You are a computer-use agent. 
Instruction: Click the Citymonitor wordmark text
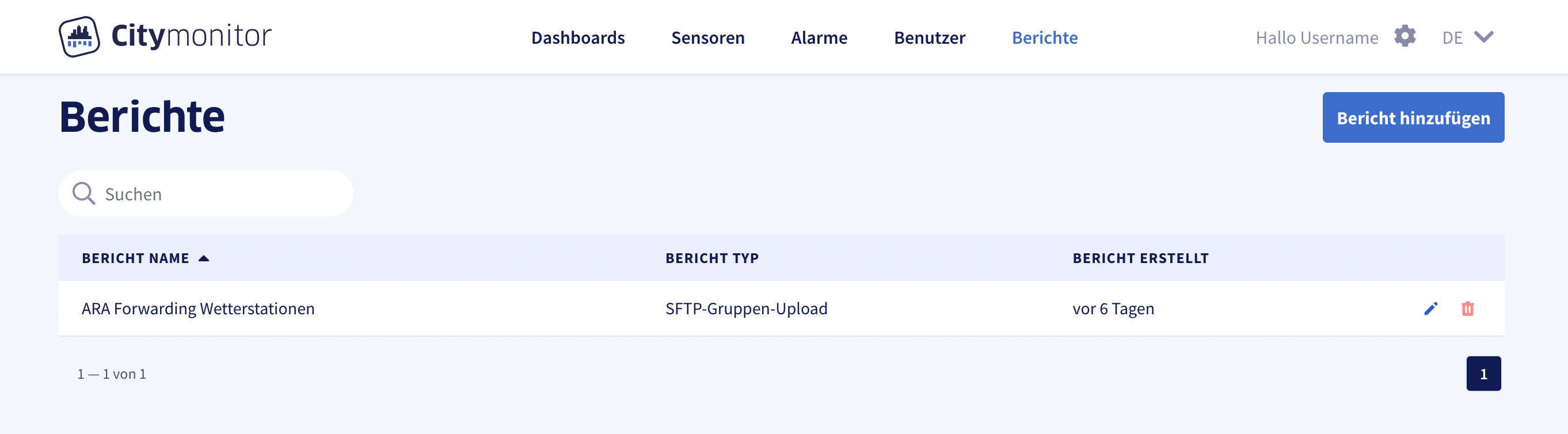[191, 35]
